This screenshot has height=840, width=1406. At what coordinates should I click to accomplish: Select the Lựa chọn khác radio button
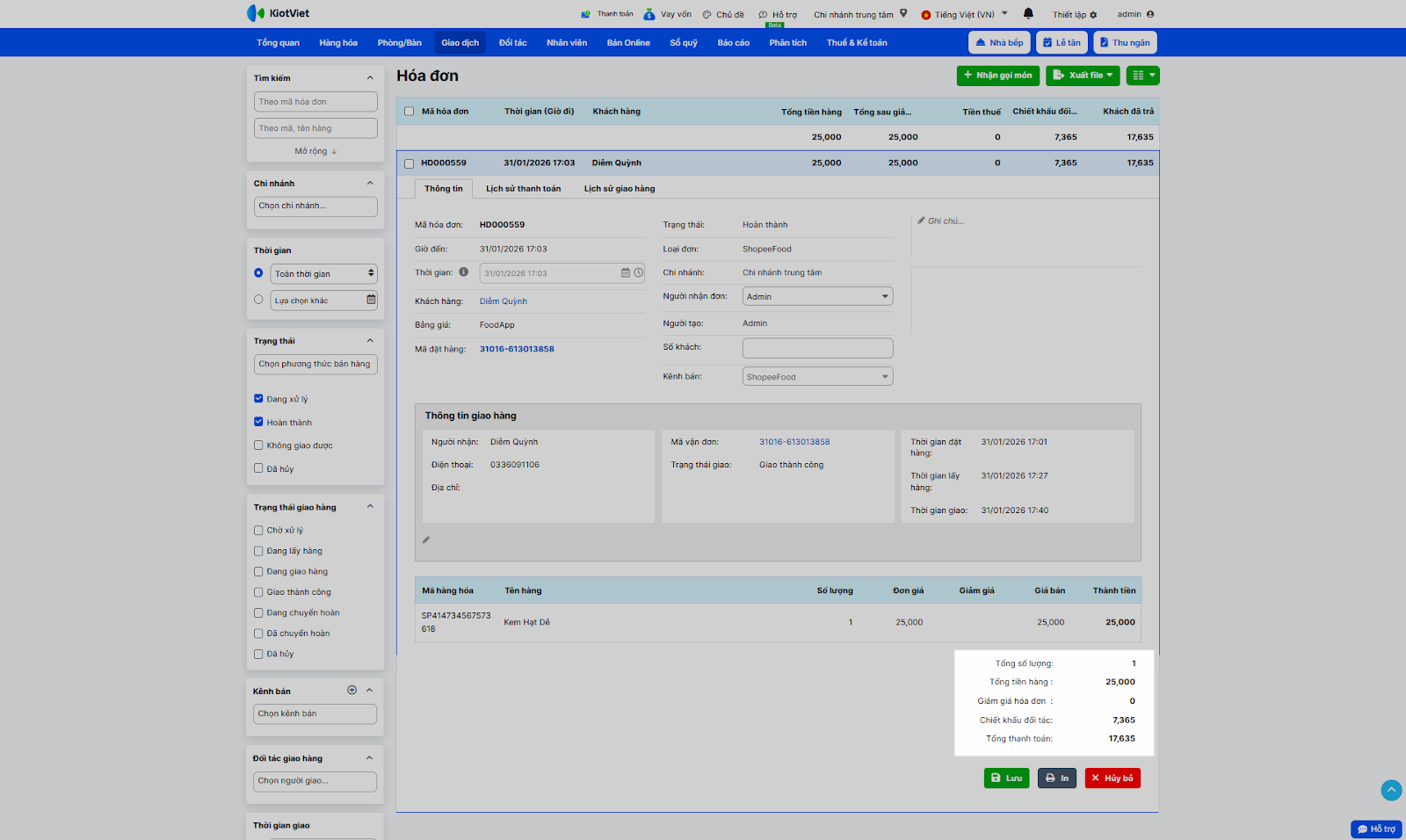click(258, 300)
